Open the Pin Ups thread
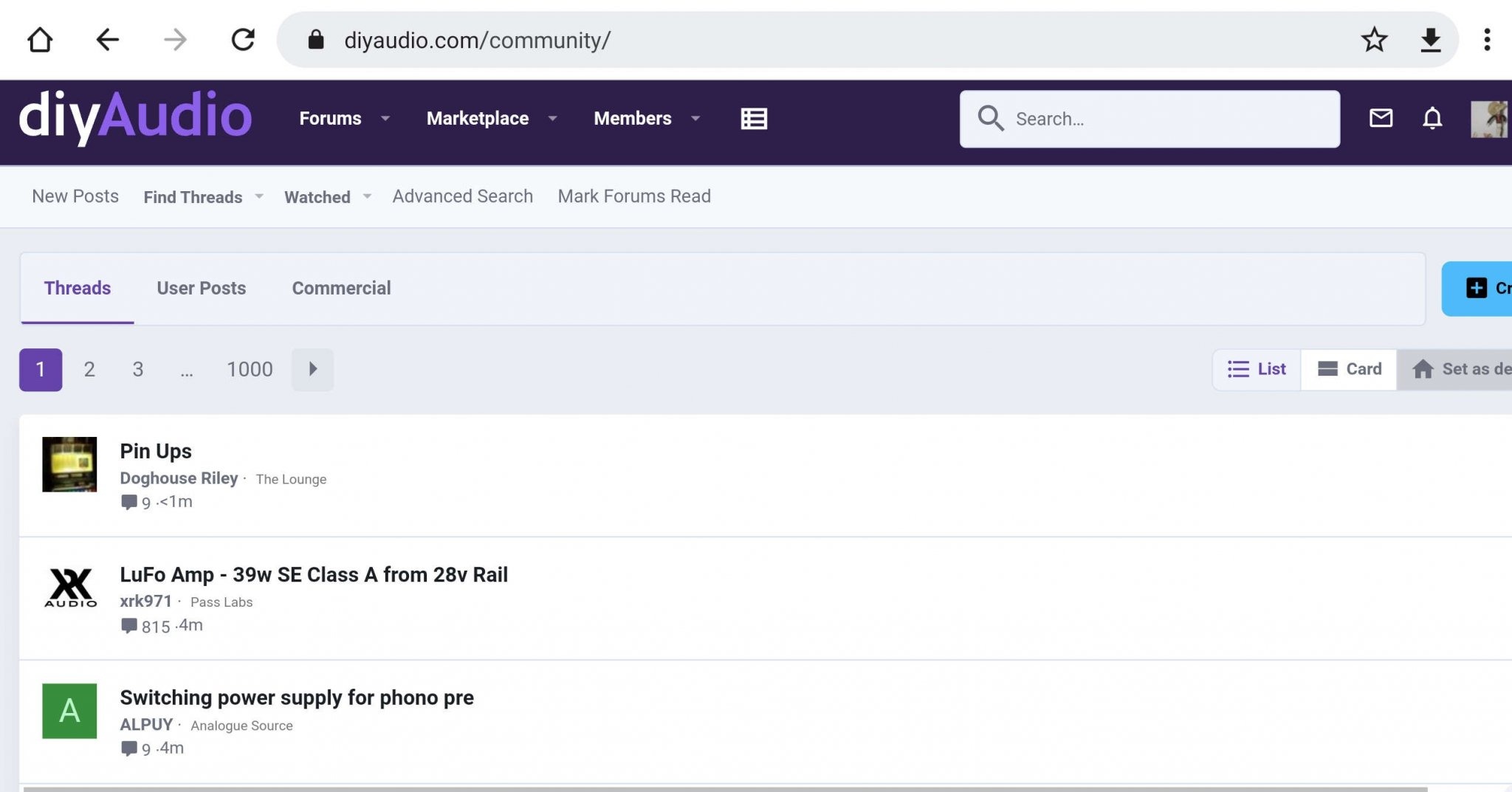This screenshot has height=792, width=1512. click(156, 451)
